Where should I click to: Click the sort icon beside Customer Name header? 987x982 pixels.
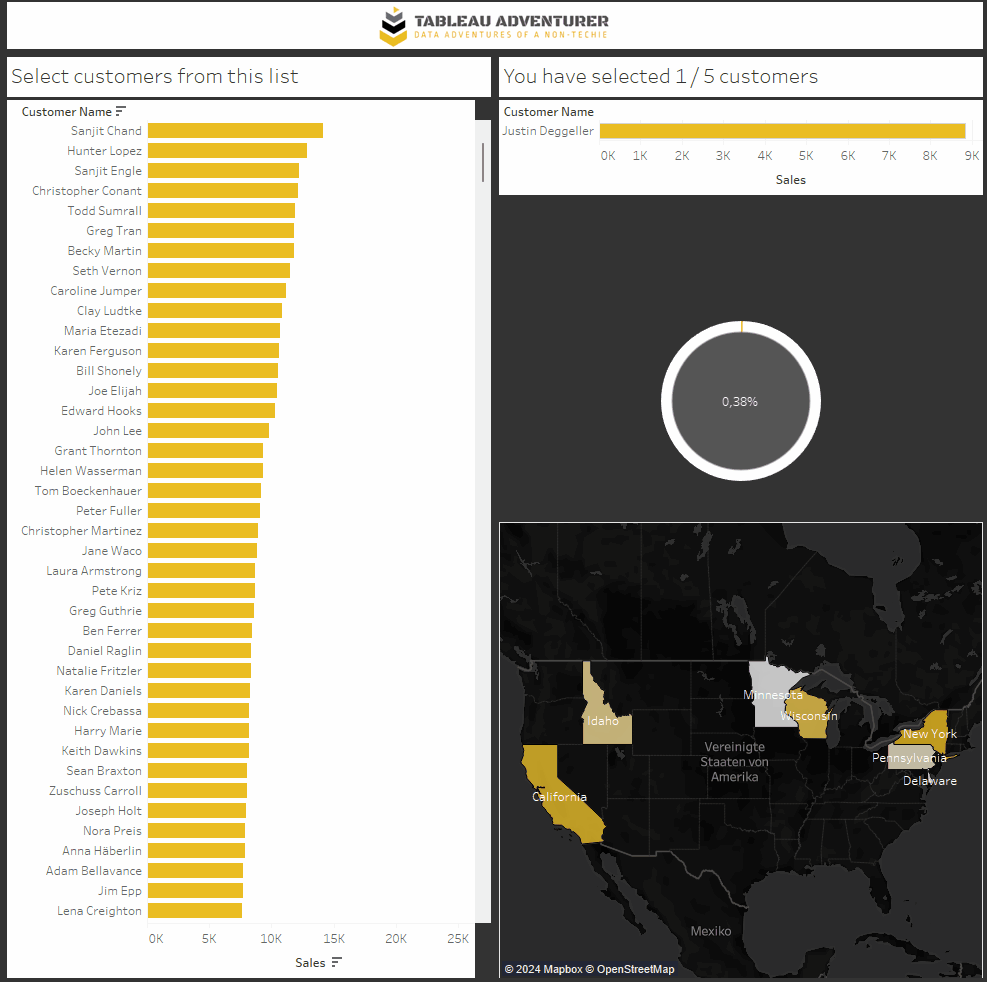click(121, 112)
